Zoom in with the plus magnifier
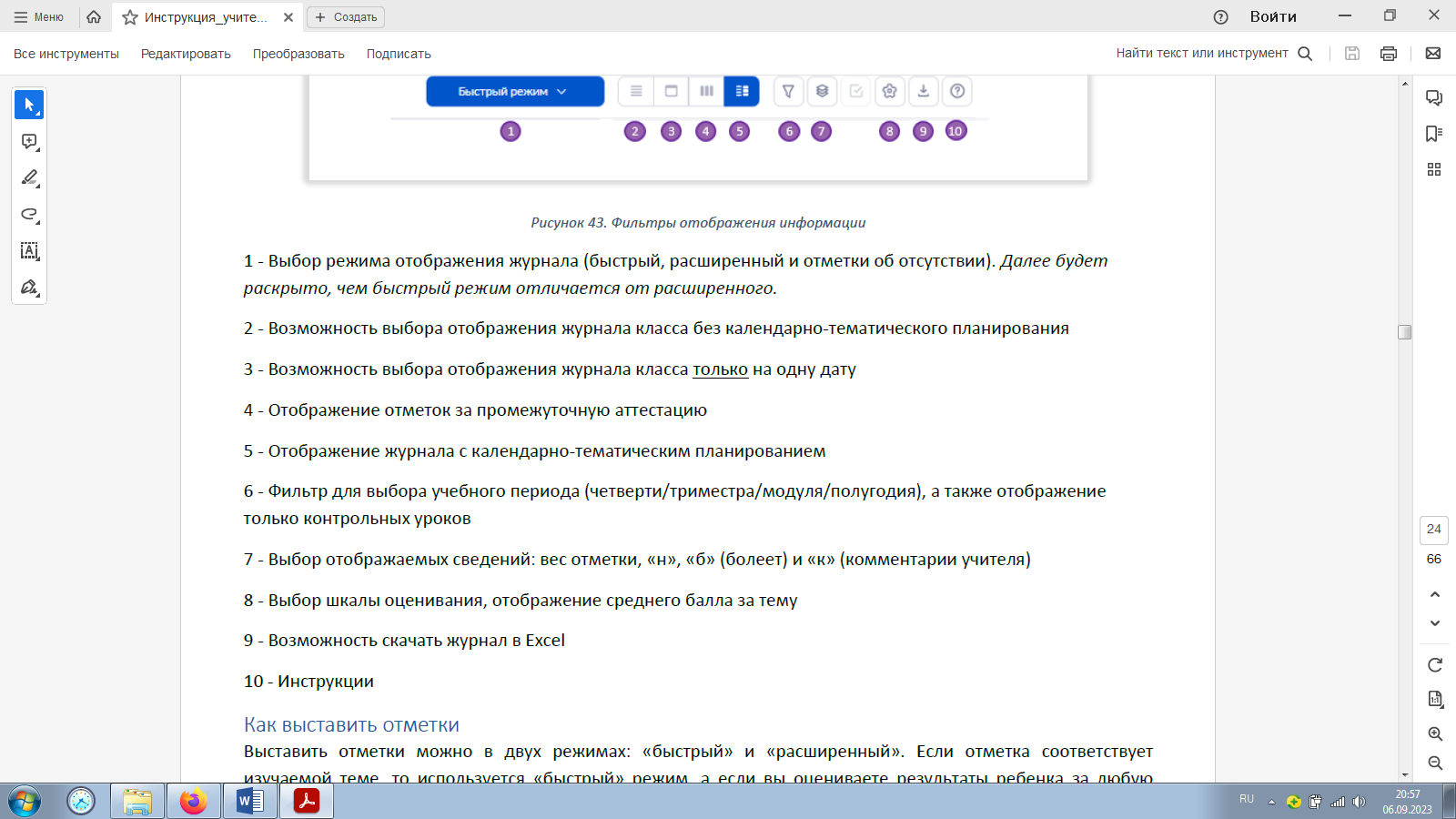Image resolution: width=1456 pixels, height=819 pixels. point(1435,733)
